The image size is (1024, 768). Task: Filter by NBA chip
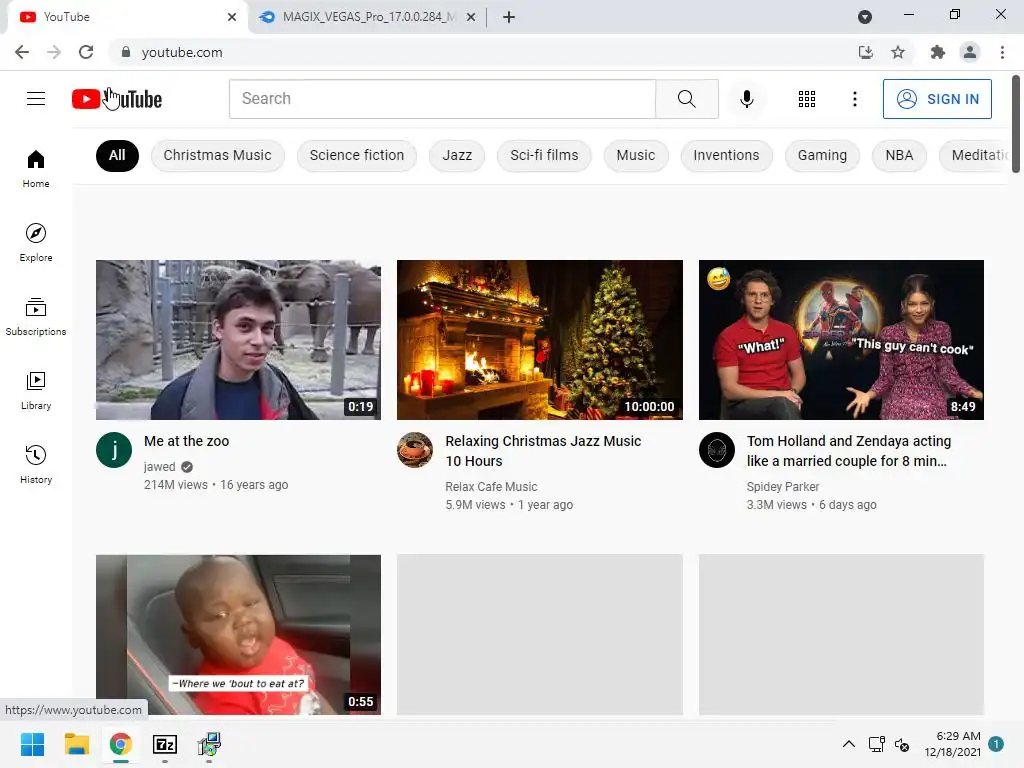click(x=899, y=155)
